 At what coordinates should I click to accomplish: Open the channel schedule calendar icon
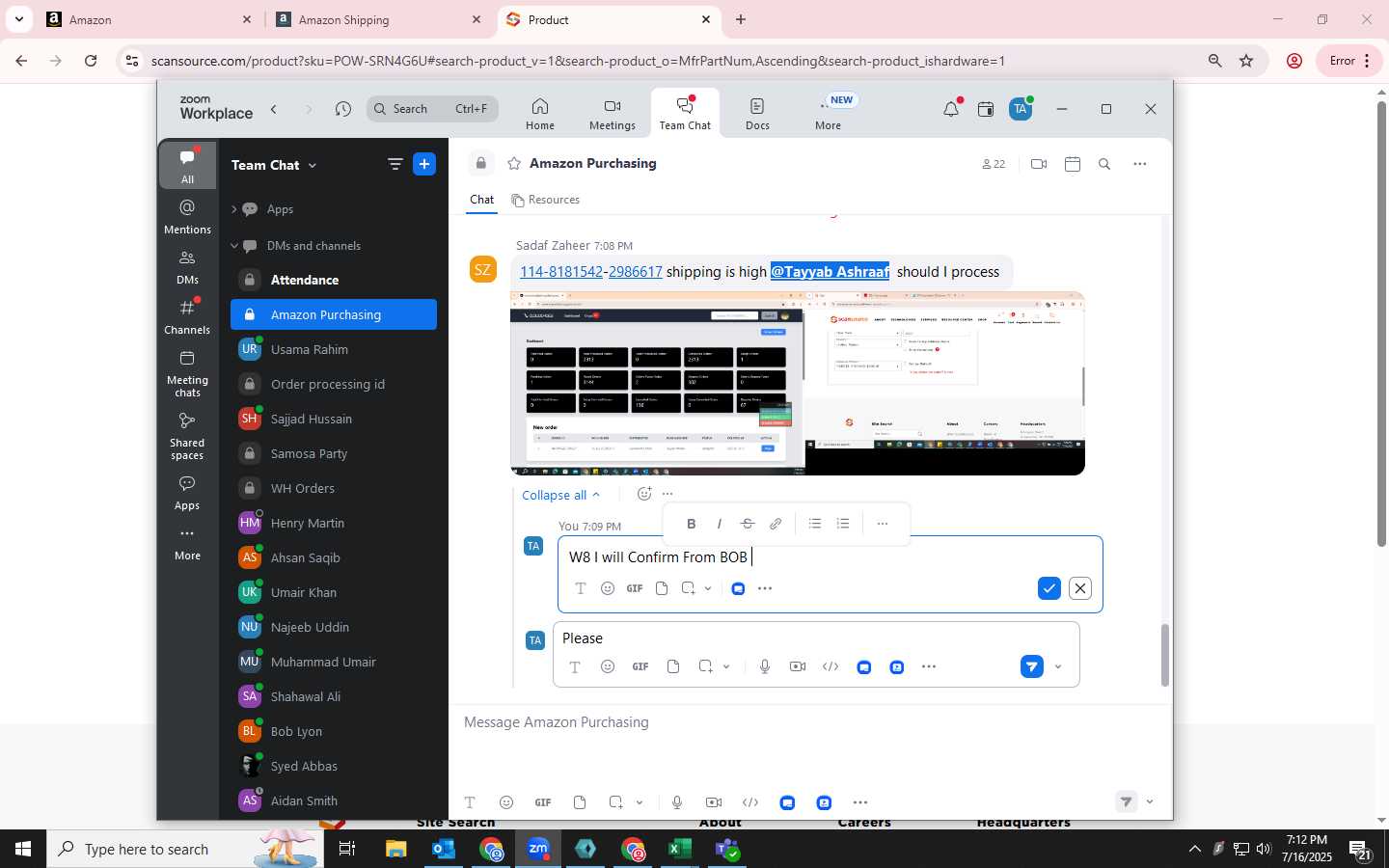tap(1073, 164)
